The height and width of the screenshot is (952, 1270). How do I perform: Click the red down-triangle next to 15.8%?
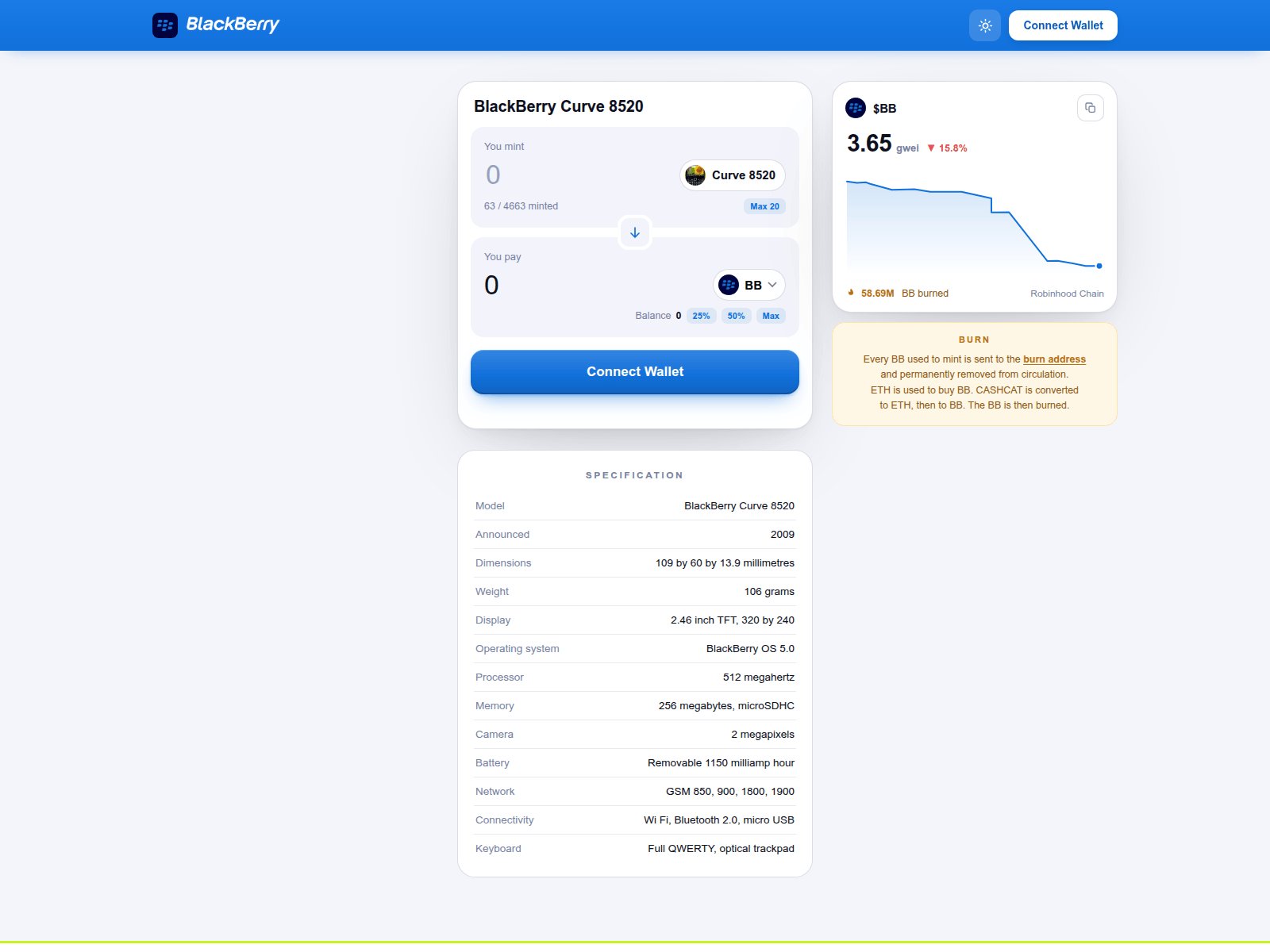[931, 148]
